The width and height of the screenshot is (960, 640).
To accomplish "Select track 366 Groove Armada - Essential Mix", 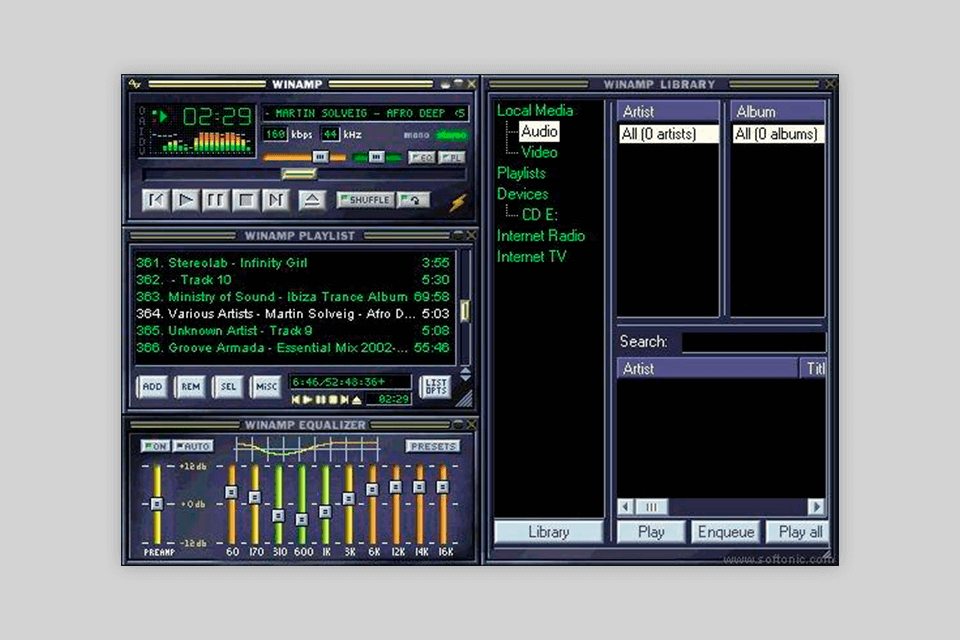I will point(293,348).
